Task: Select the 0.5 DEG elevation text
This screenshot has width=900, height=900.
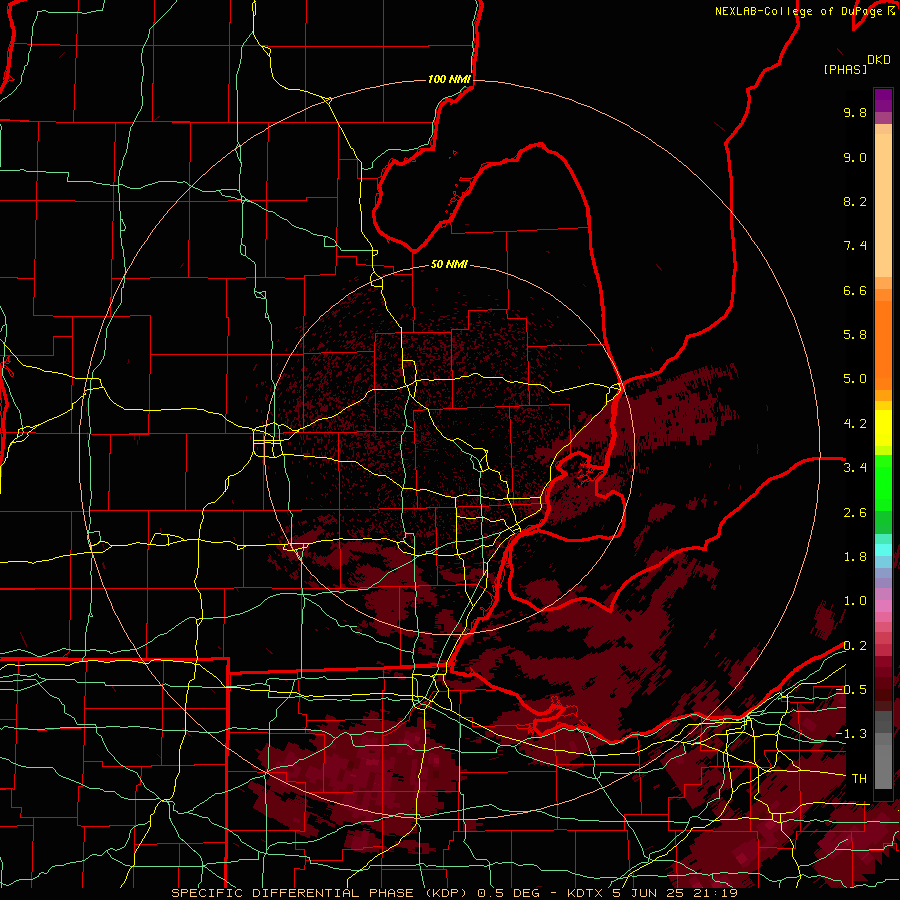Action: [x=509, y=893]
